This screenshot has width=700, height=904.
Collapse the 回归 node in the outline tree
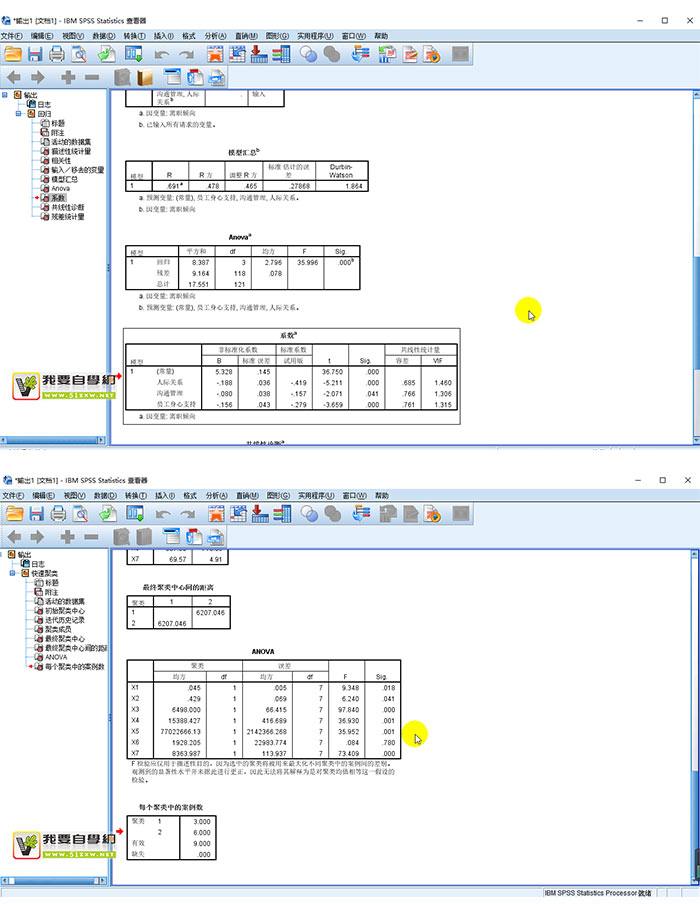18,114
